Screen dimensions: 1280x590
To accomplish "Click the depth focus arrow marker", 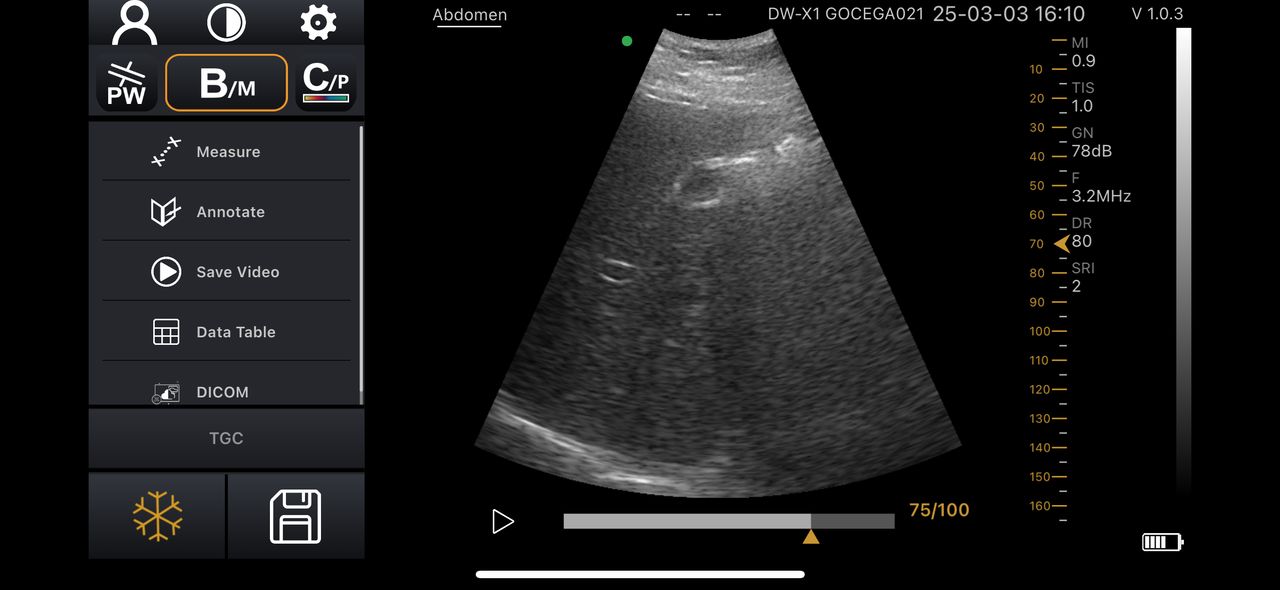I will (x=1061, y=244).
